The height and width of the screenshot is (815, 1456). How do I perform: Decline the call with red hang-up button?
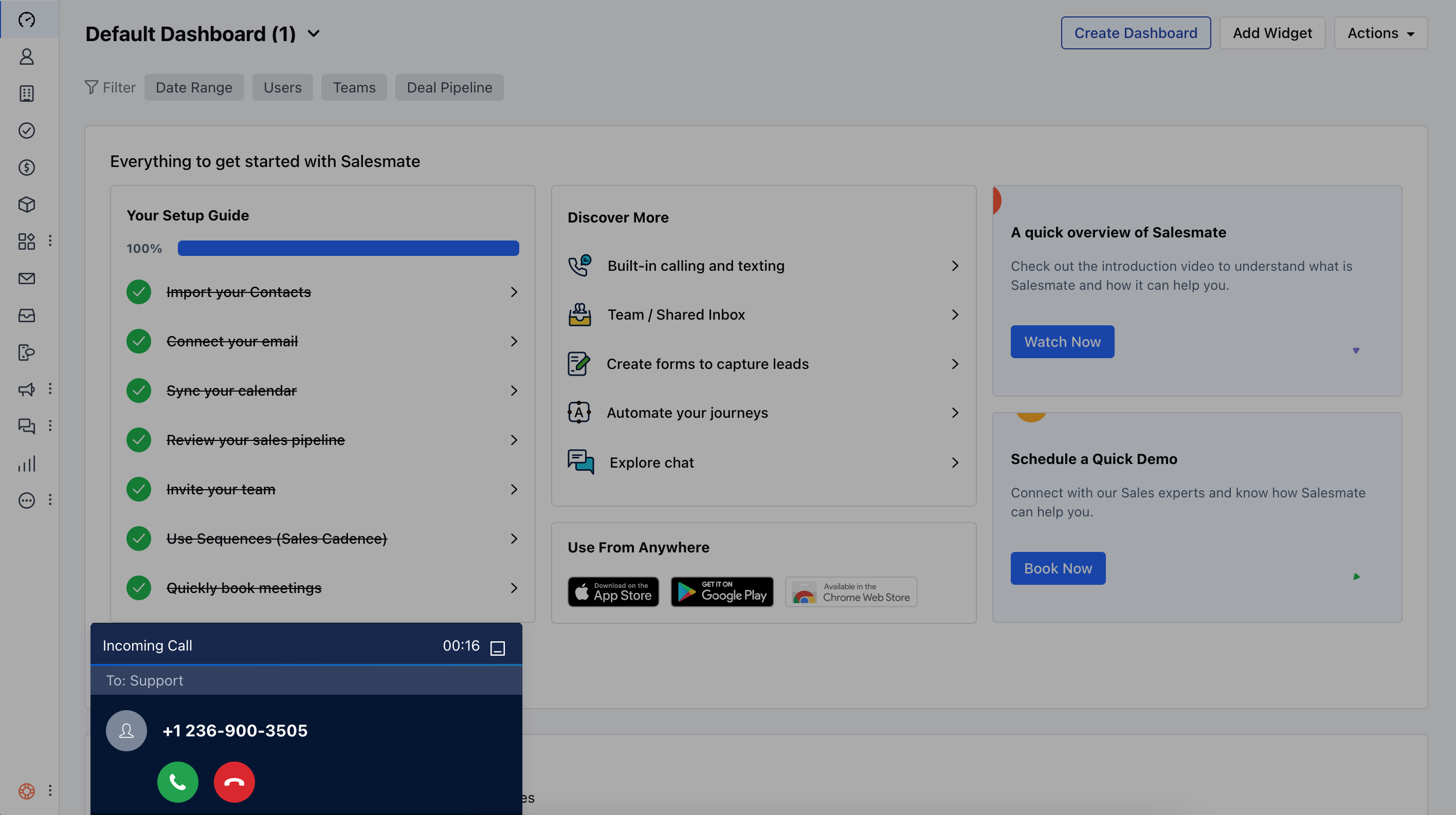tap(234, 782)
